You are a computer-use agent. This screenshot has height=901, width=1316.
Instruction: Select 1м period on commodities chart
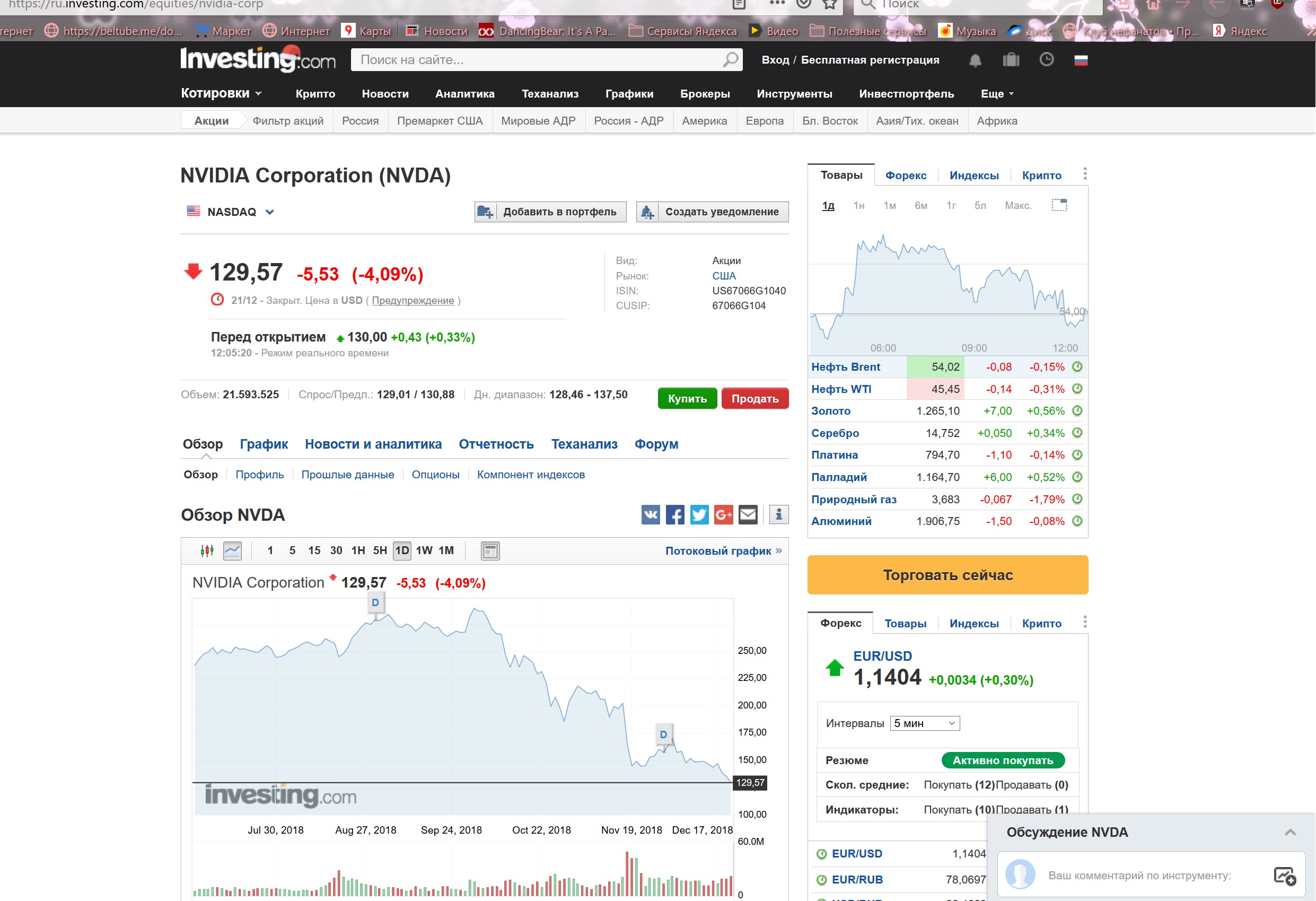point(889,206)
